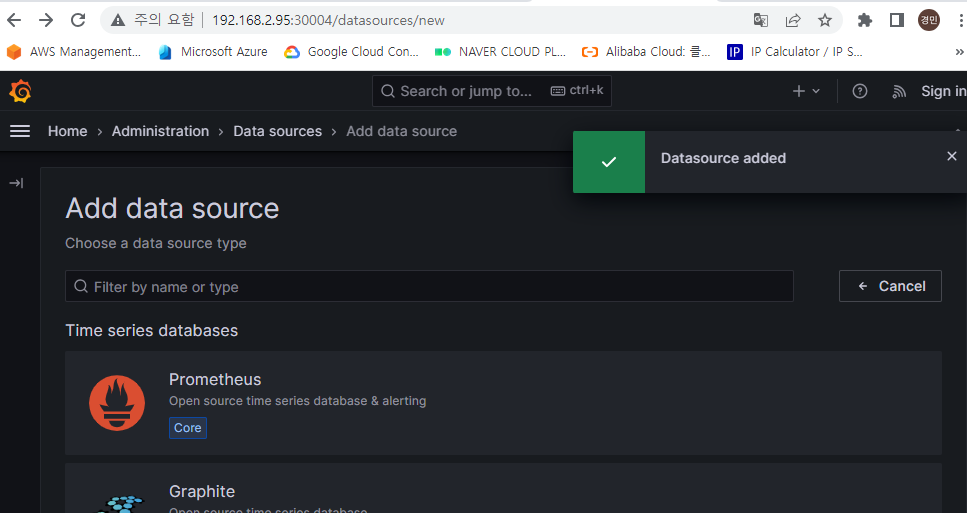Go to Home breadcrumb
This screenshot has height=513, width=967.
(x=68, y=131)
